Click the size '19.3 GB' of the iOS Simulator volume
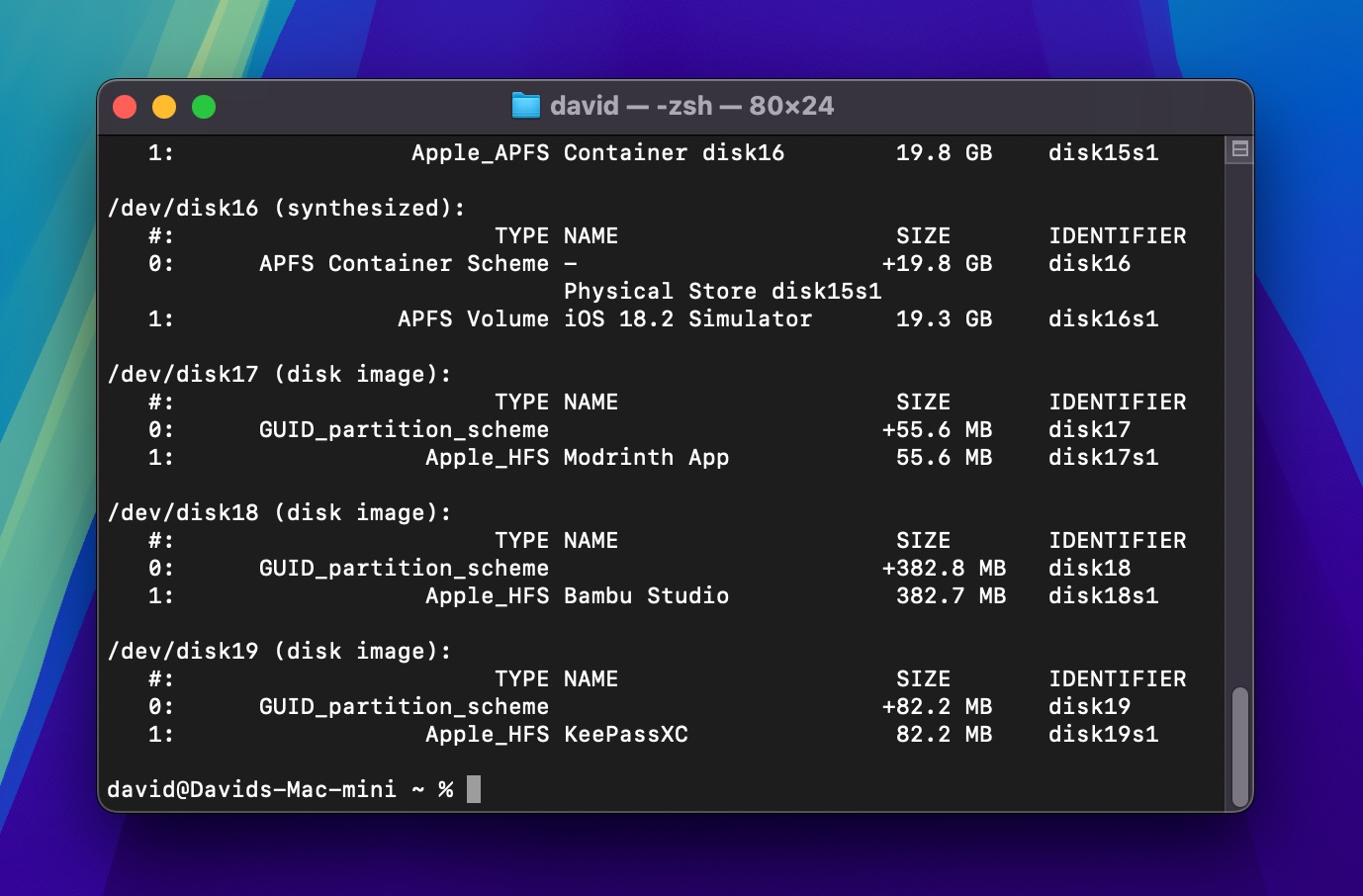Image resolution: width=1363 pixels, height=896 pixels. coord(944,318)
